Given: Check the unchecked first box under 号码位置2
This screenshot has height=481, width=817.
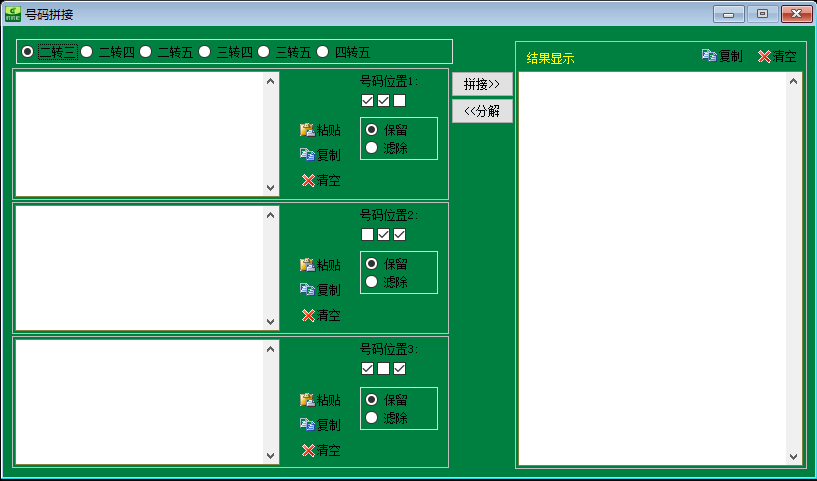Looking at the screenshot, I should tap(368, 234).
